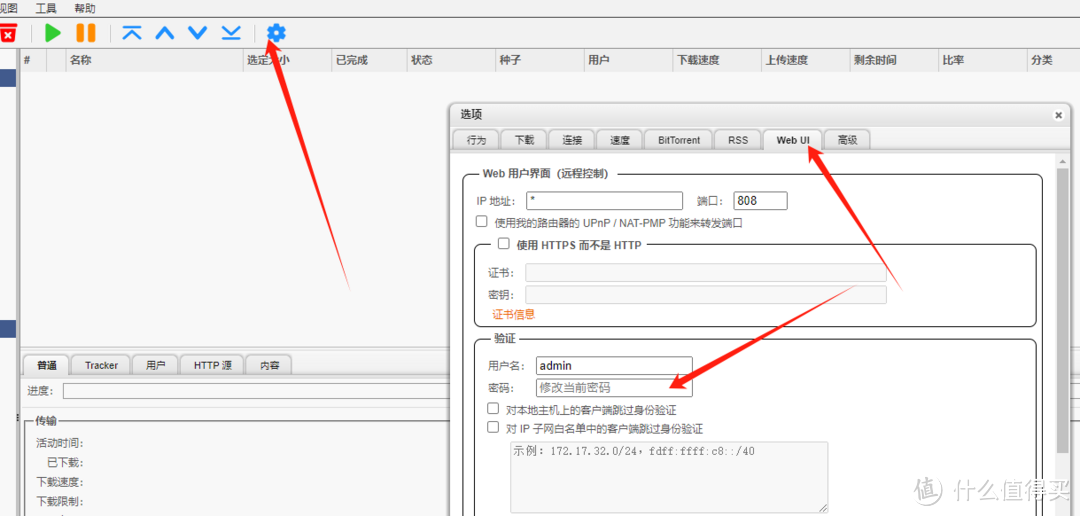Viewport: 1080px width, 516px height.
Task: Open options with the gear icon
Action: [x=276, y=32]
